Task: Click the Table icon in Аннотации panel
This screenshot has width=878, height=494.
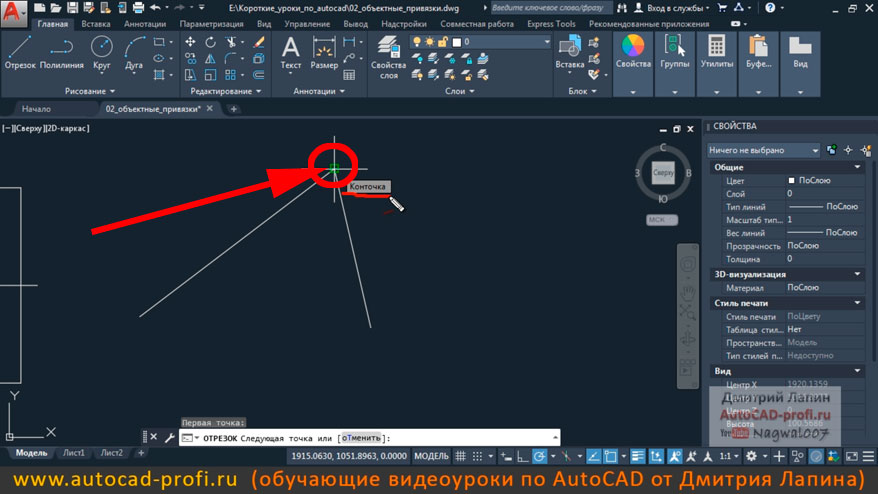Action: pos(349,74)
